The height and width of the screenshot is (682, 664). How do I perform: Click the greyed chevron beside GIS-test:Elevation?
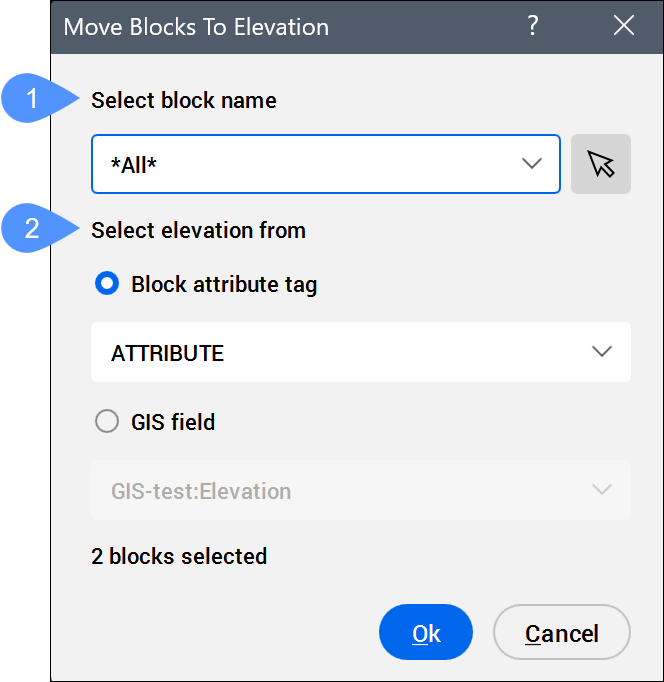click(601, 490)
